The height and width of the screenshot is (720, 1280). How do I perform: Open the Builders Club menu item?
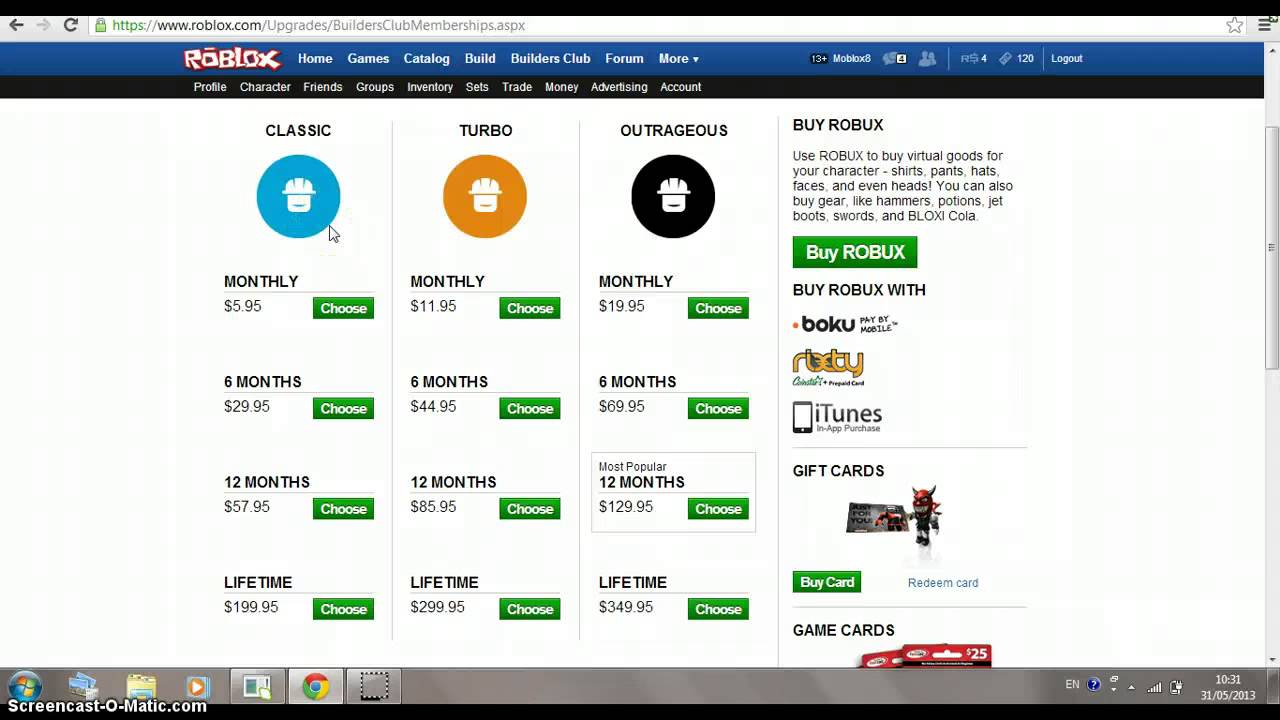[x=550, y=59]
